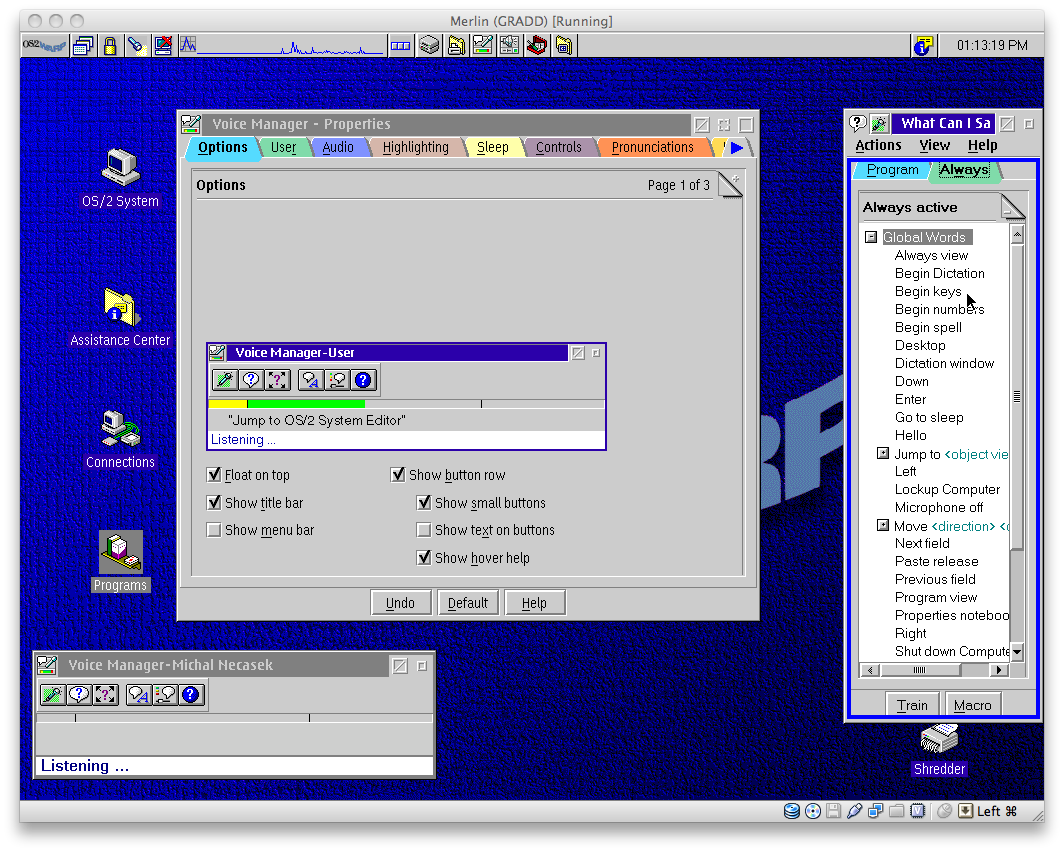Open the View menu in What Can I Say

tap(934, 145)
